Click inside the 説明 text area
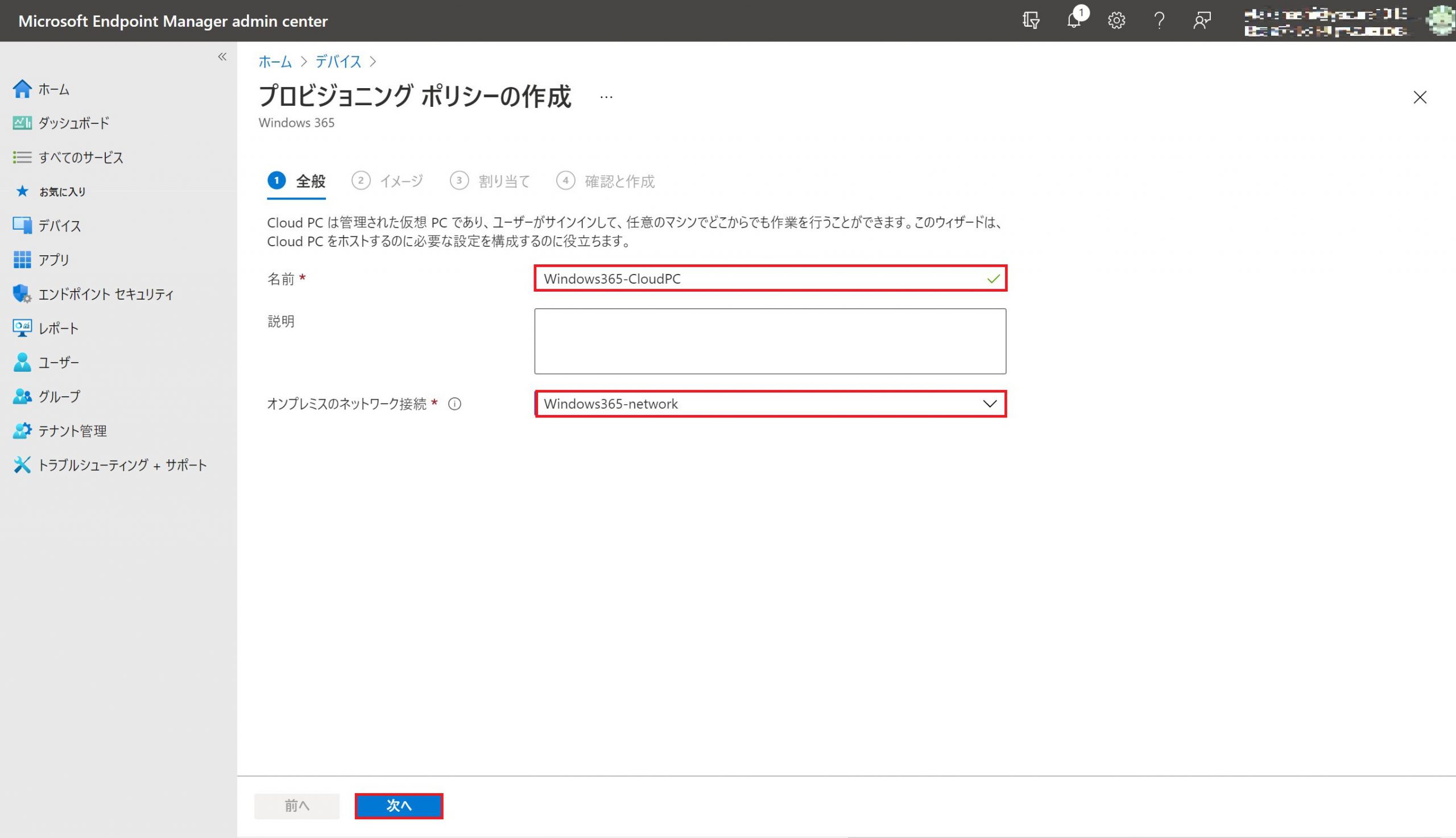This screenshot has height=838, width=1456. [x=770, y=341]
